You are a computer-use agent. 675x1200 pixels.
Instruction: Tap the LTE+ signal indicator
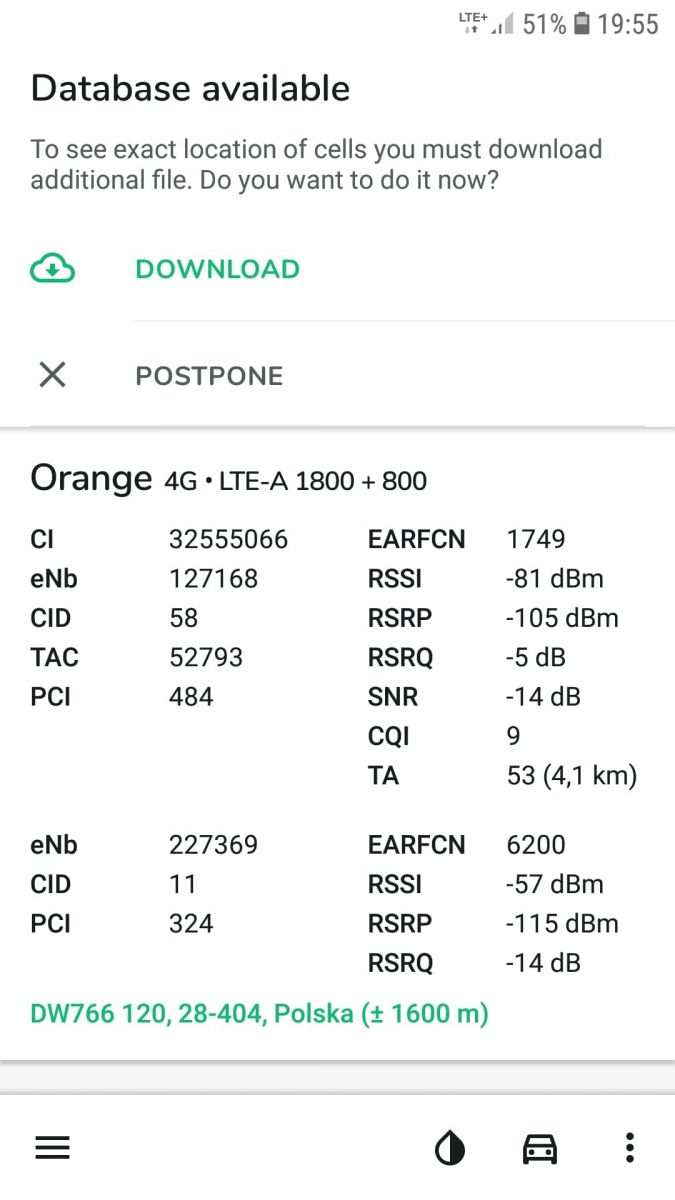487,23
